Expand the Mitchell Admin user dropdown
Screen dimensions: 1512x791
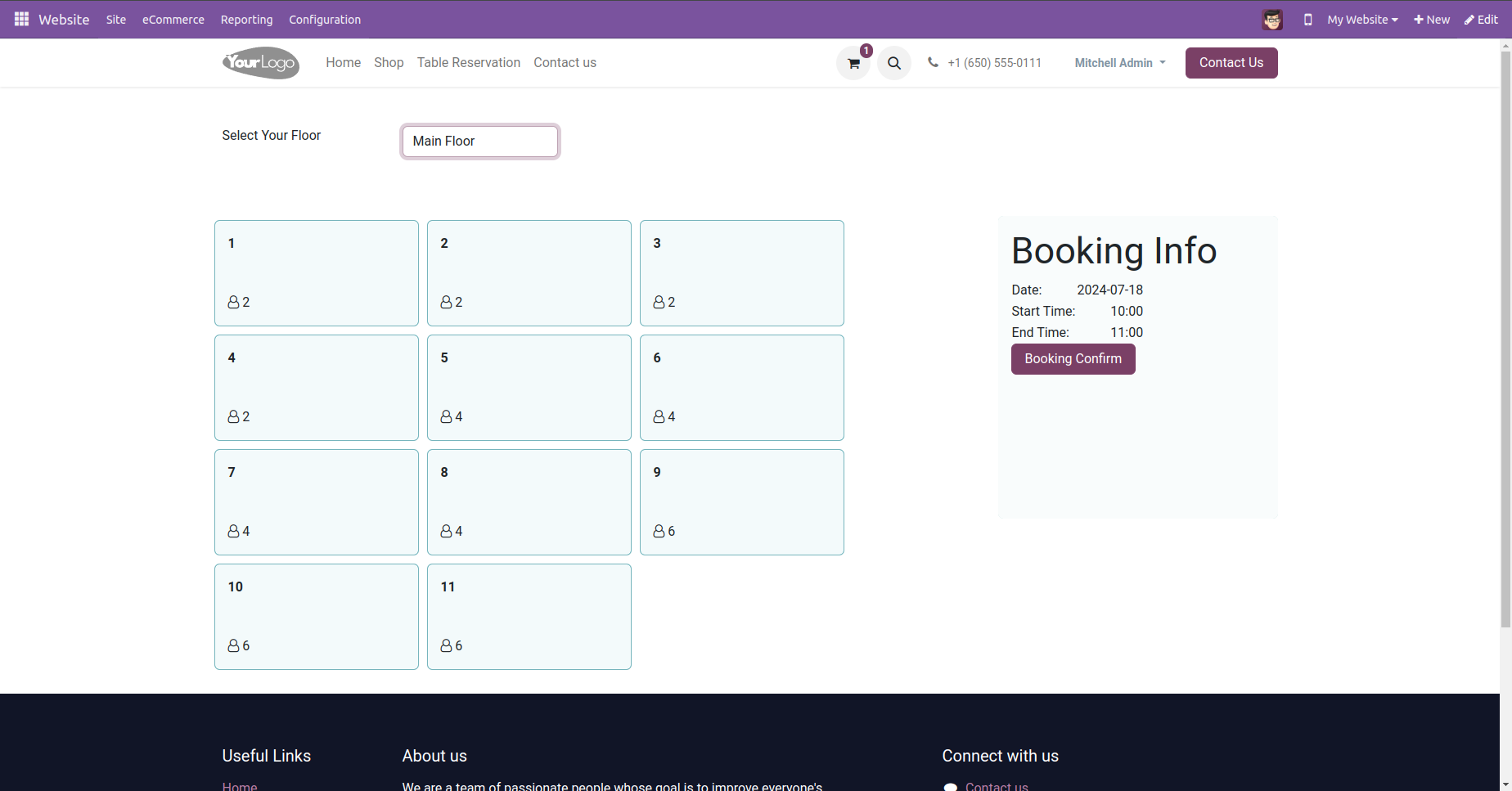1120,63
